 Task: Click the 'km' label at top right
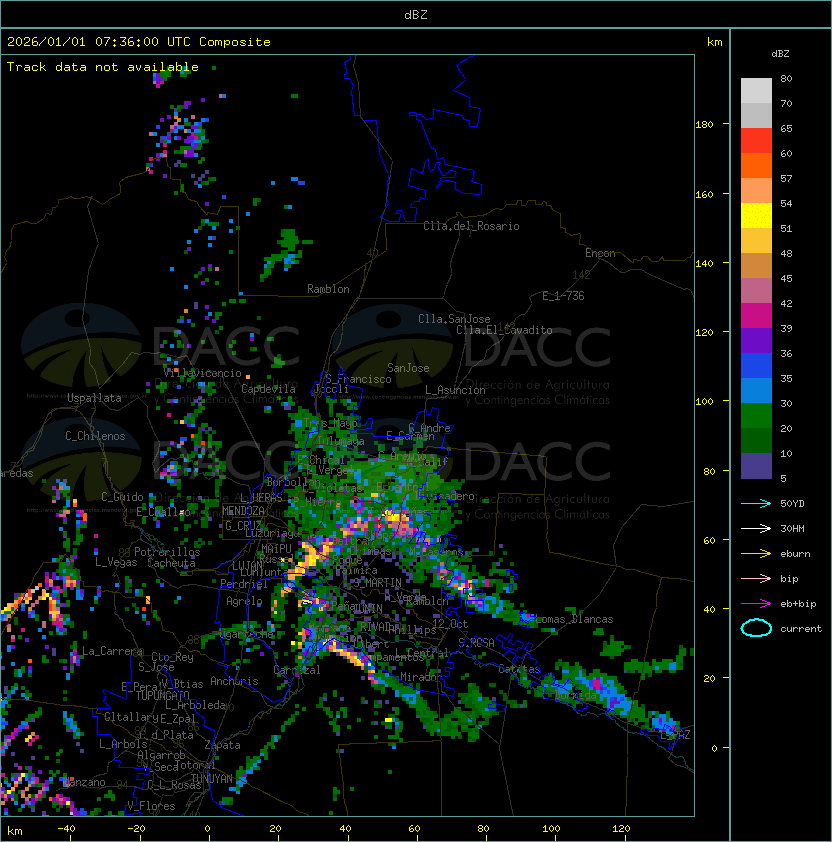(x=714, y=42)
